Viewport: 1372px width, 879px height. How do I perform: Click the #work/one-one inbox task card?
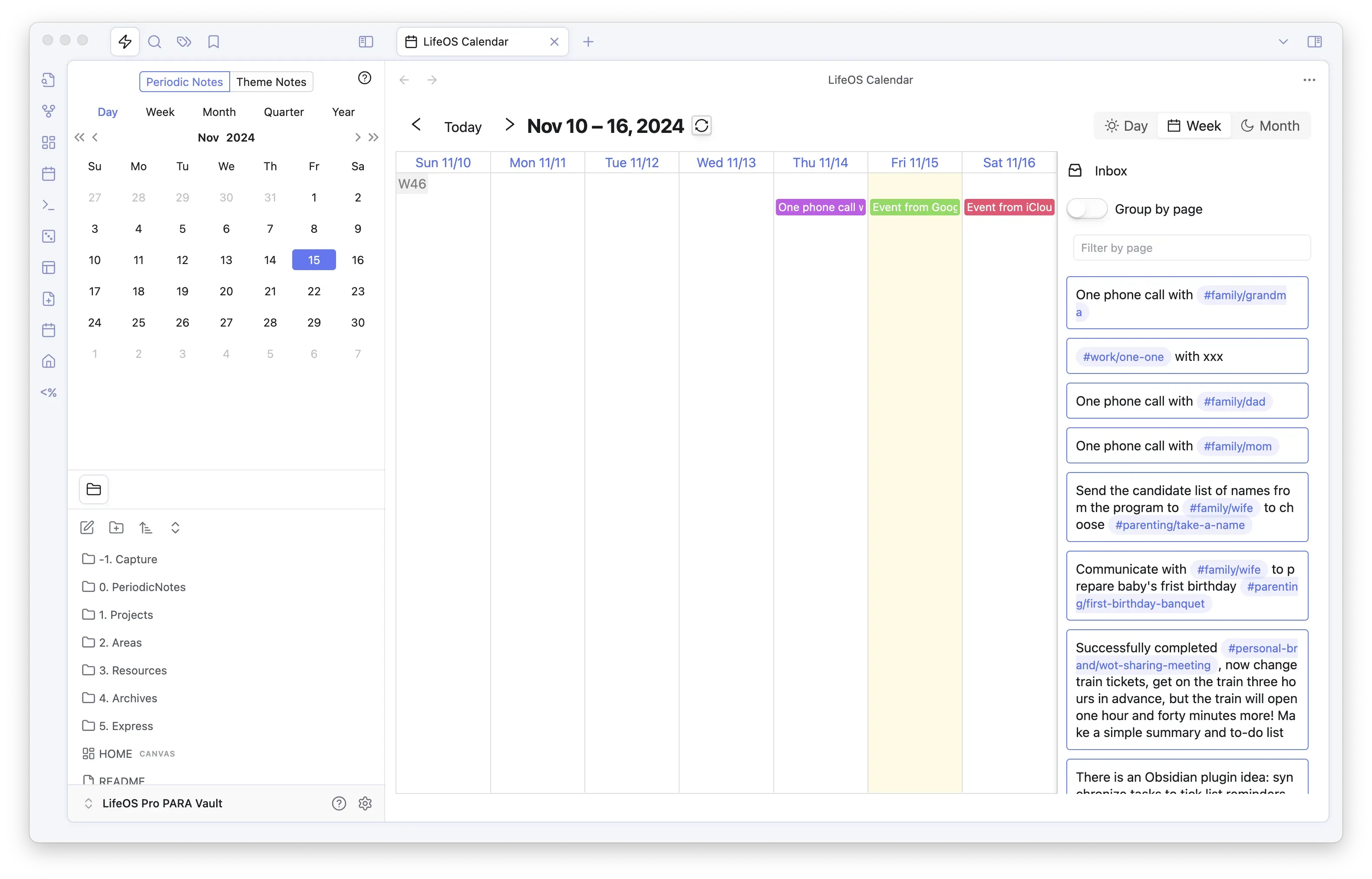pyautogui.click(x=1187, y=356)
